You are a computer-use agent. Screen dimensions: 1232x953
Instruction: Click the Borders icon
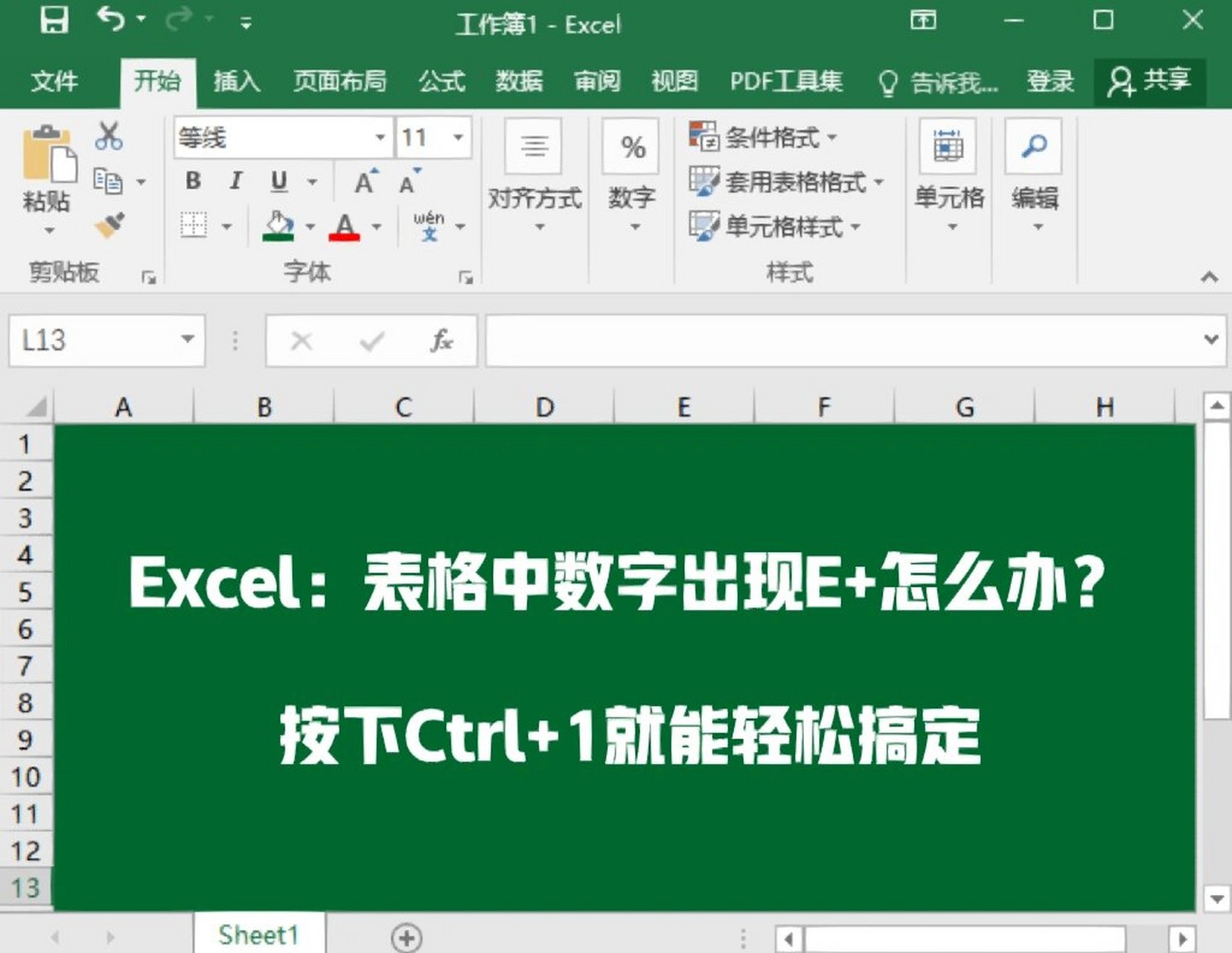pyautogui.click(x=194, y=225)
